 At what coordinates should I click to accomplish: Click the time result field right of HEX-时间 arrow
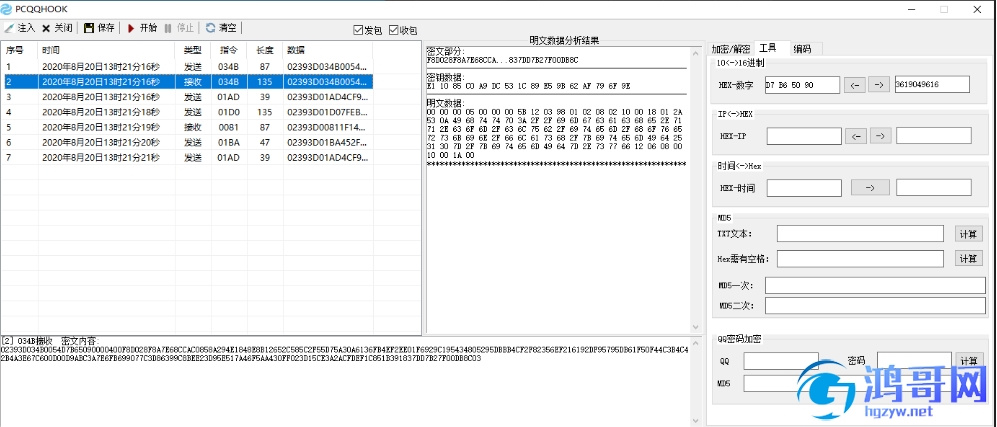(933, 187)
